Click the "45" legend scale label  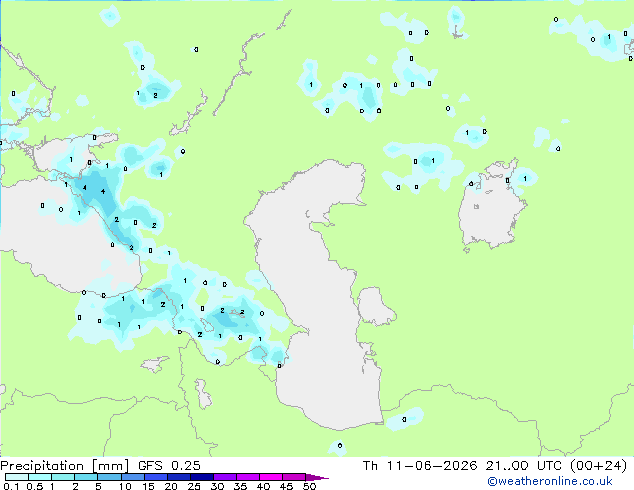click(x=287, y=486)
